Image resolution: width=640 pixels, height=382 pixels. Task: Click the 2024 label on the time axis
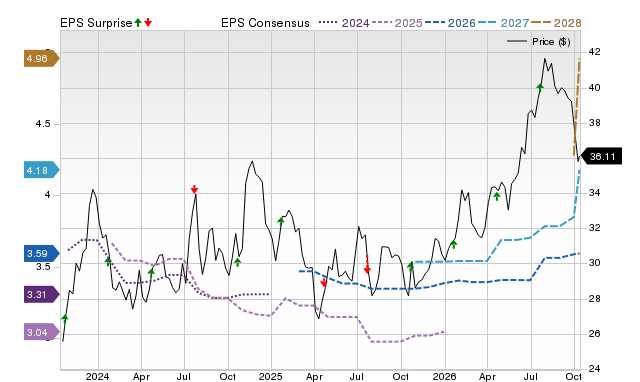(x=98, y=376)
